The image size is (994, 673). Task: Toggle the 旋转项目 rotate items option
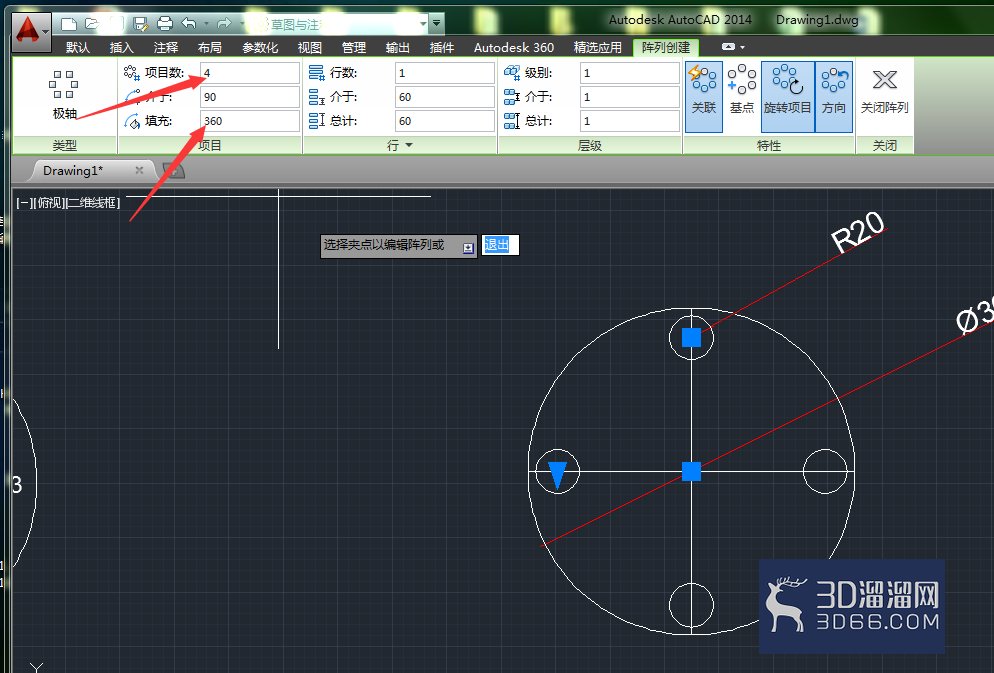pos(787,96)
